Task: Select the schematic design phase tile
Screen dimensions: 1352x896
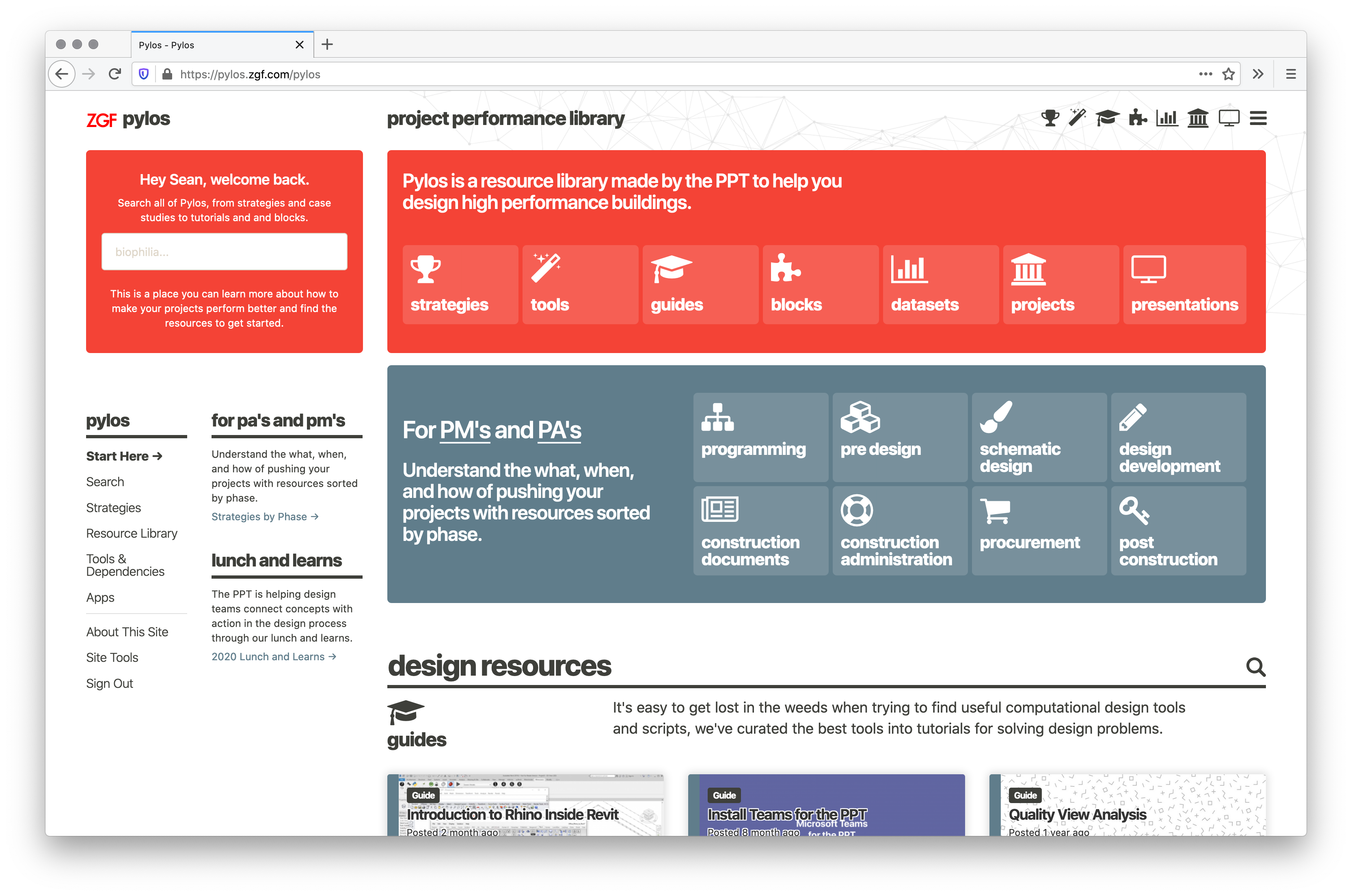Action: [1039, 437]
